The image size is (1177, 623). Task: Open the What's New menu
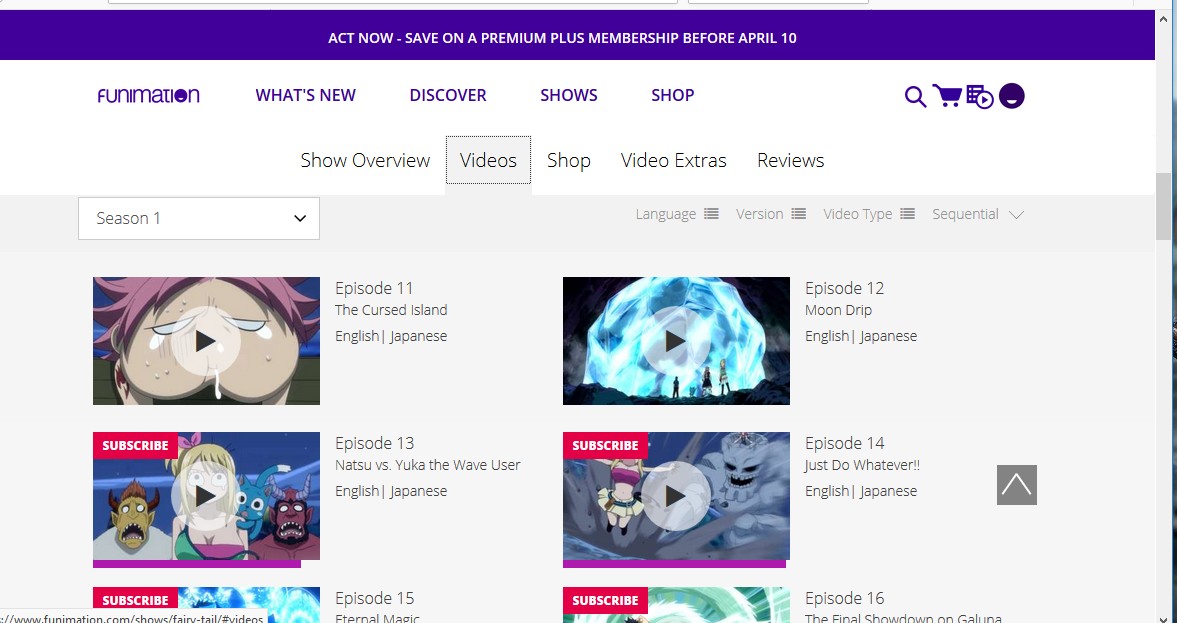tap(306, 95)
